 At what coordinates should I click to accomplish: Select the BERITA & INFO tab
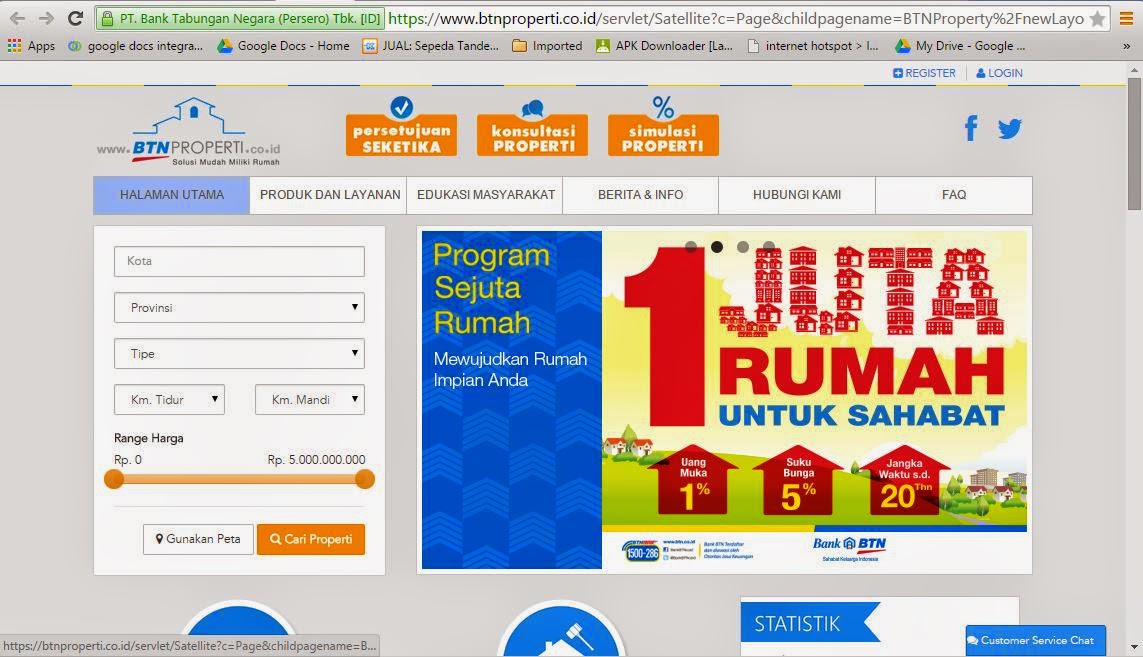[640, 195]
